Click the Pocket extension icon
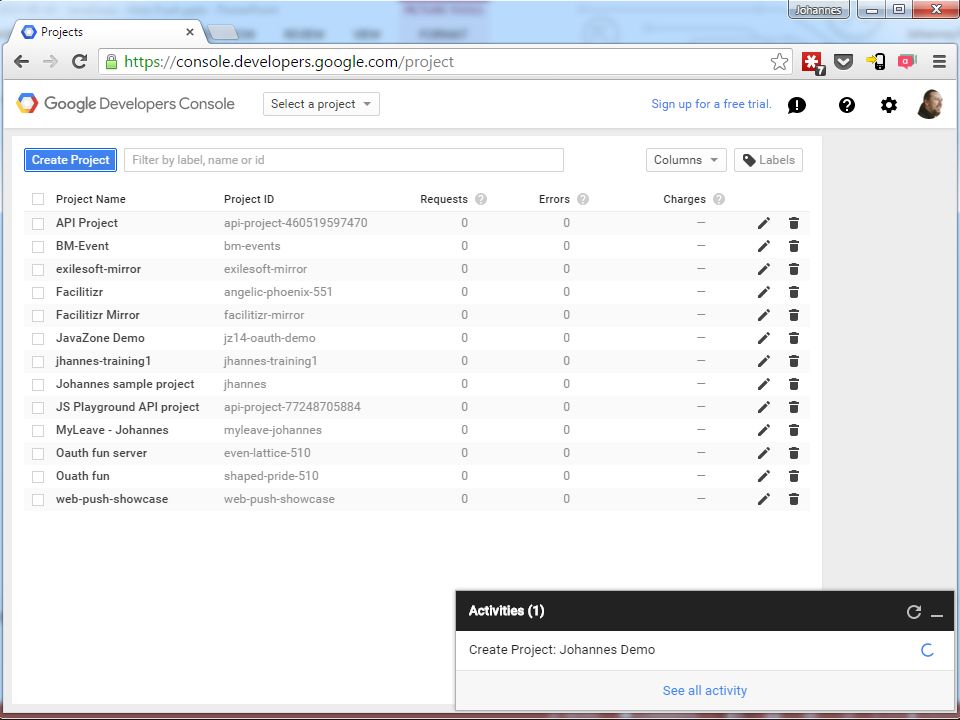960x720 pixels. (x=844, y=61)
